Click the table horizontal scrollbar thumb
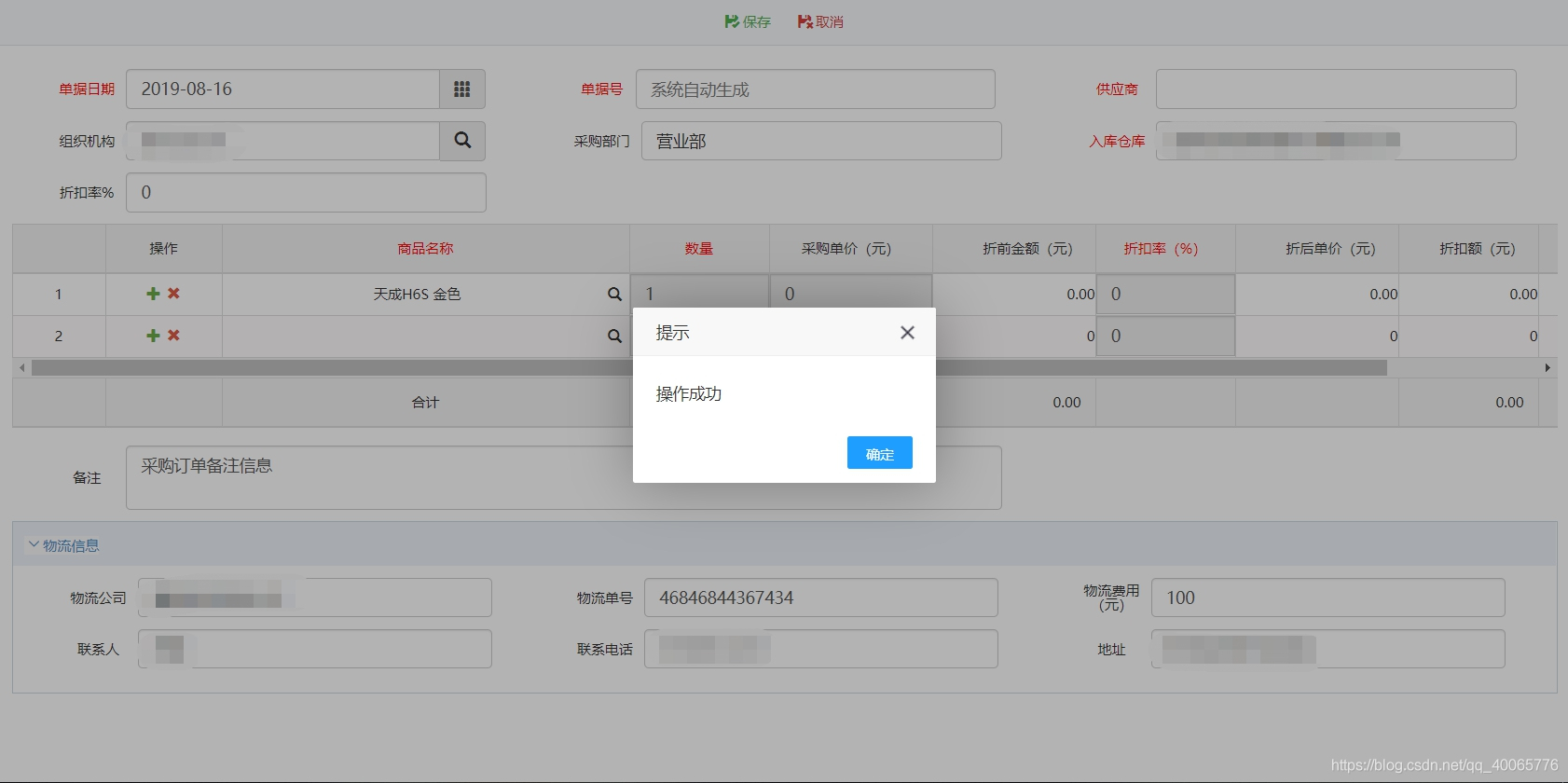Screen dimensions: 1568x783 709,368
